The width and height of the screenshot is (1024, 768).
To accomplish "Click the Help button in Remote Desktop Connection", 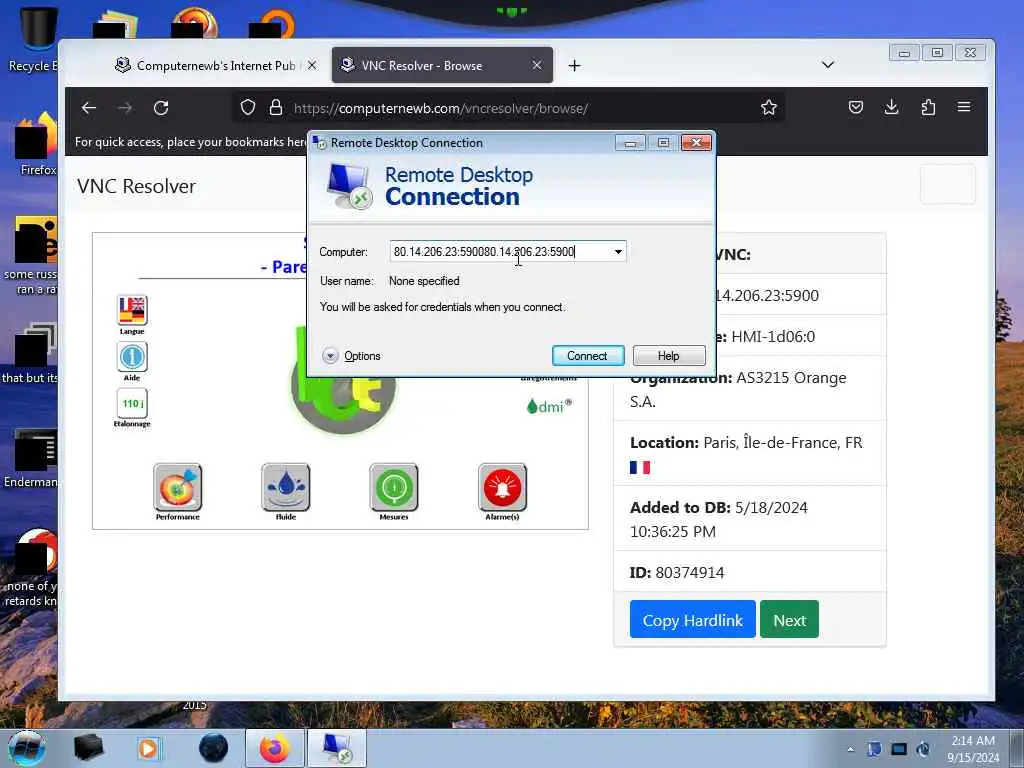I will tap(669, 356).
